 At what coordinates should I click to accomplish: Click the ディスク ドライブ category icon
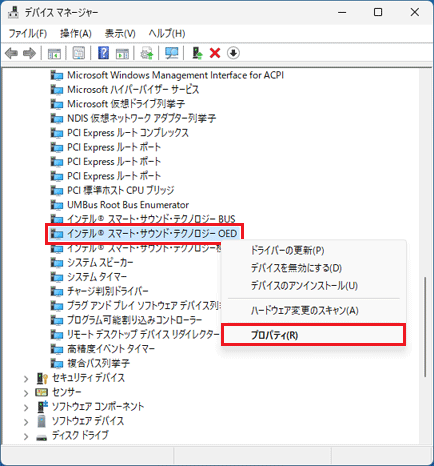tap(42, 437)
